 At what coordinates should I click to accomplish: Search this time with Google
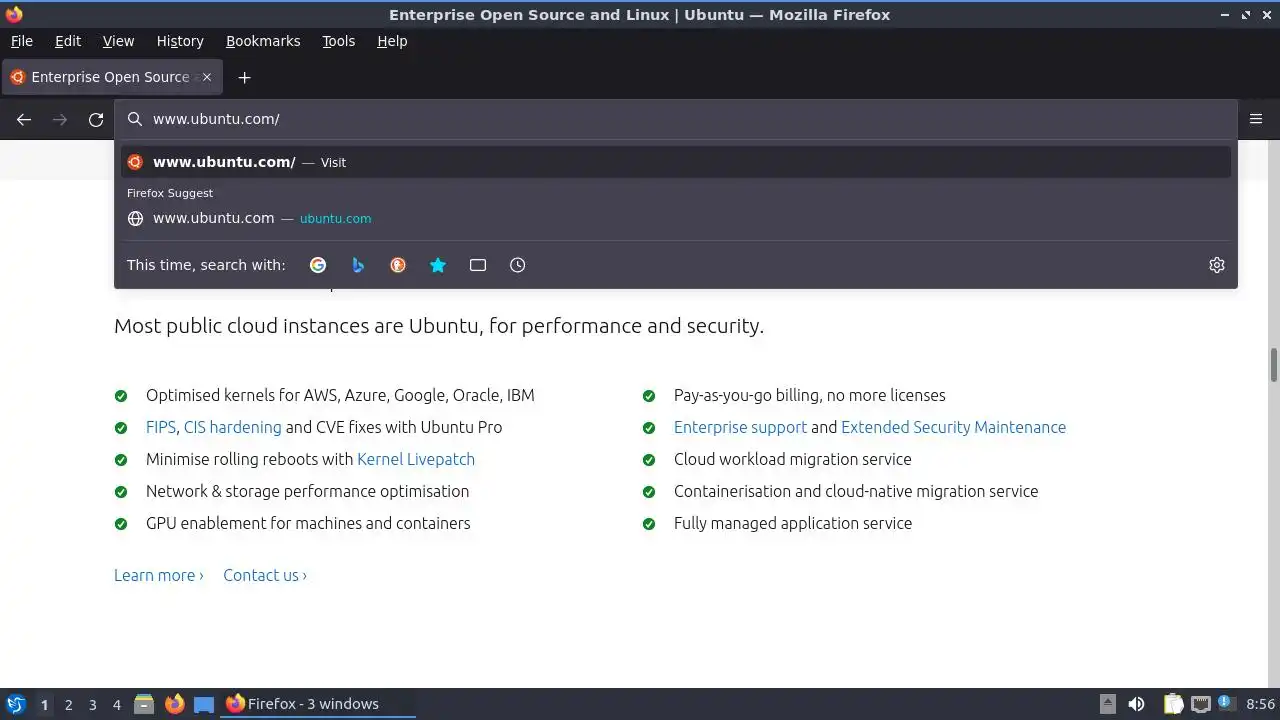pos(318,265)
